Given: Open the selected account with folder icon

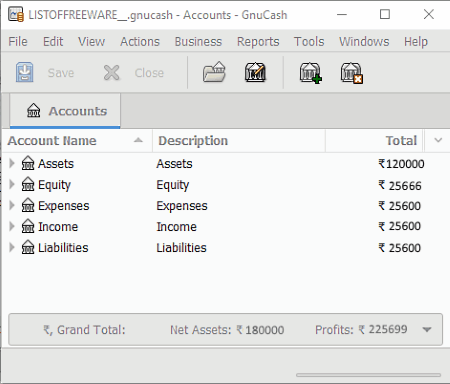Looking at the screenshot, I should [x=214, y=72].
